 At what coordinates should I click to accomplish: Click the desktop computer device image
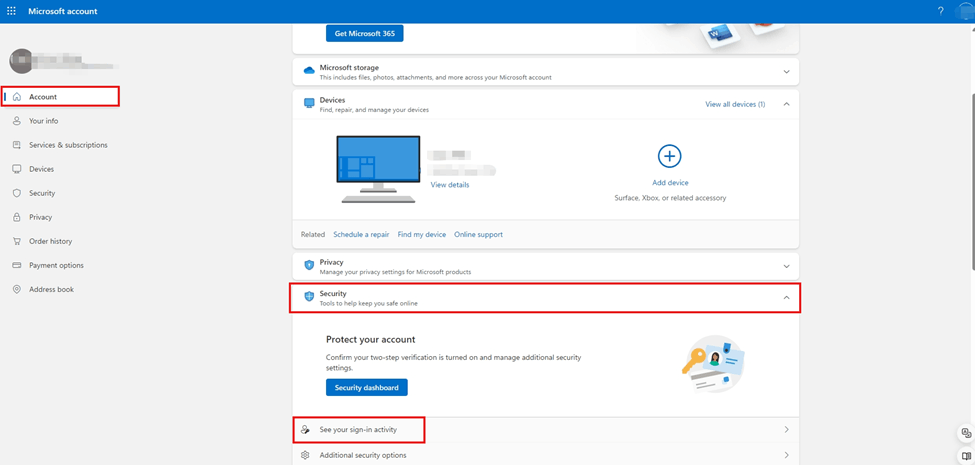pos(378,169)
